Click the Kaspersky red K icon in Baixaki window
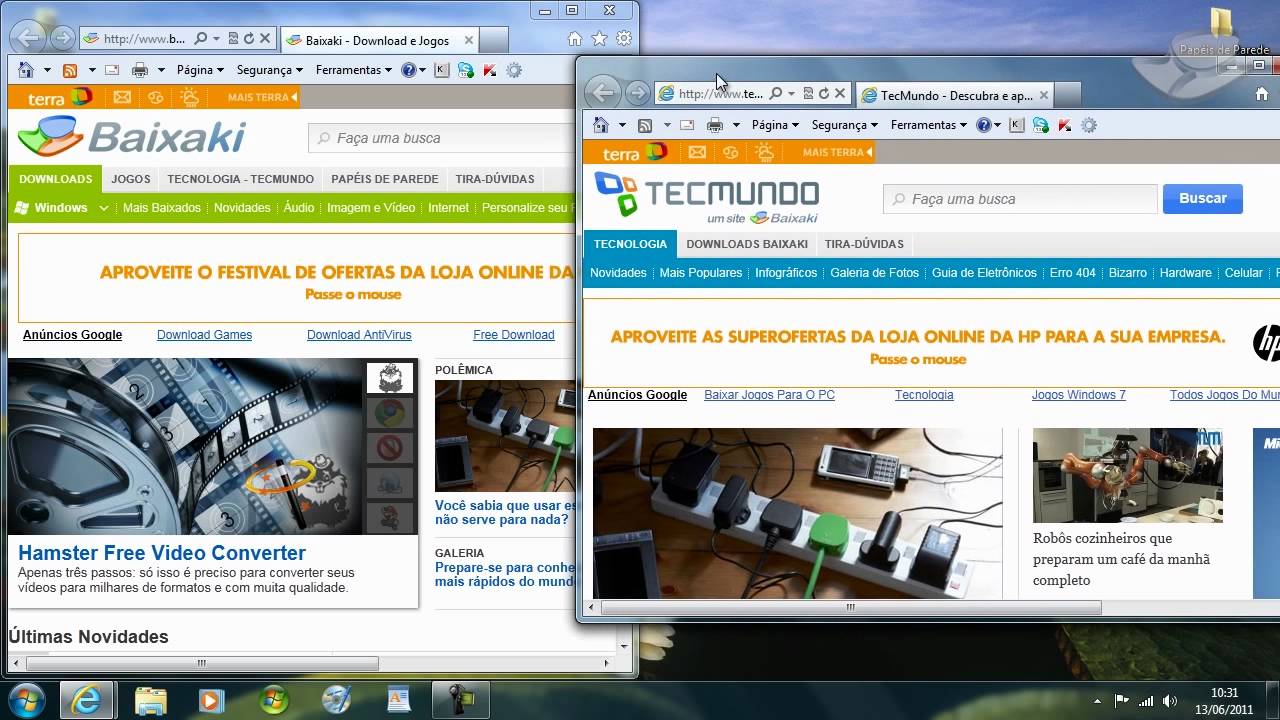 click(x=490, y=70)
